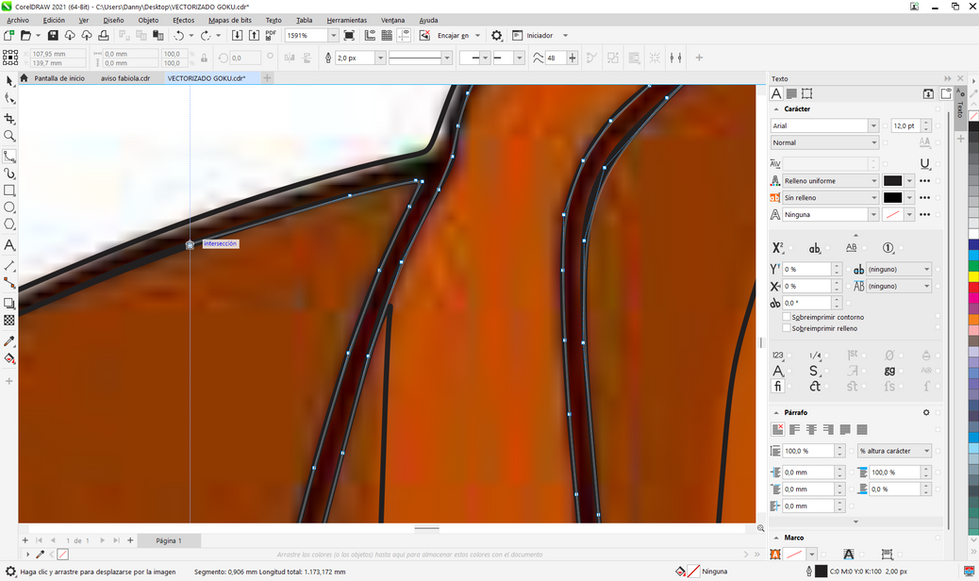
Task: Open the Arial font list dropdown
Action: pyautogui.click(x=873, y=125)
